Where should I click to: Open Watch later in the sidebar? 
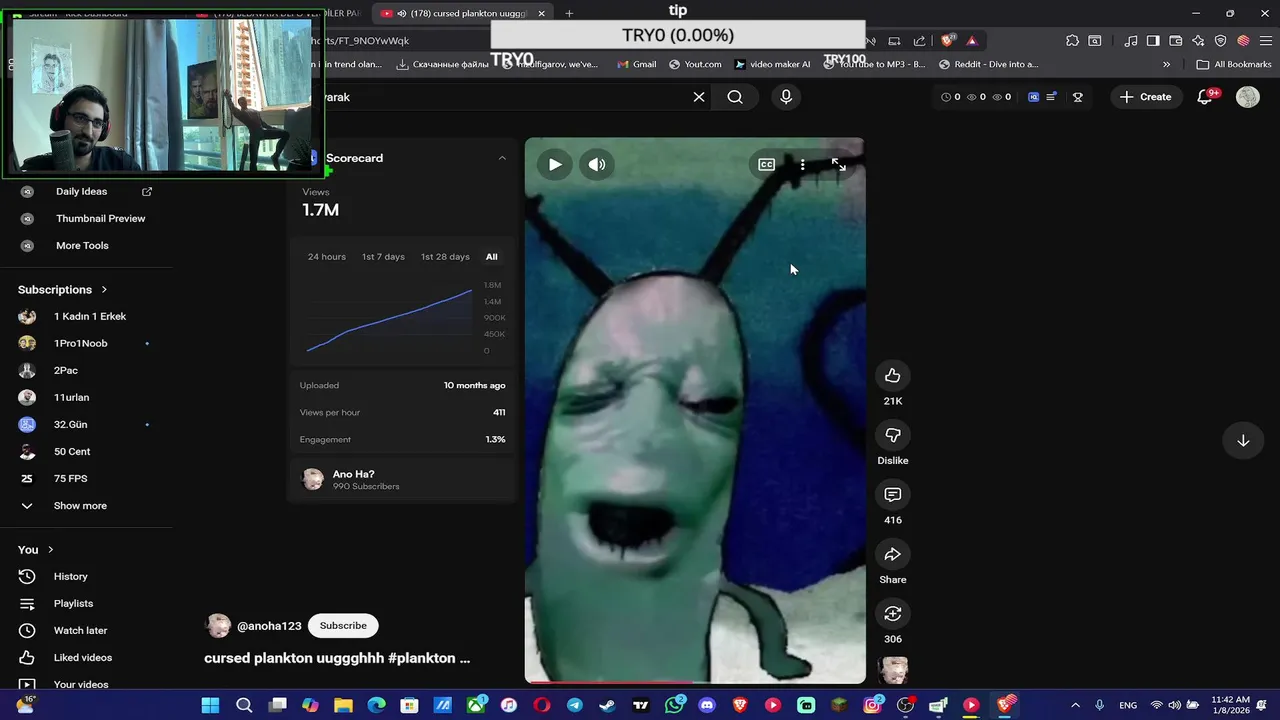point(86,630)
